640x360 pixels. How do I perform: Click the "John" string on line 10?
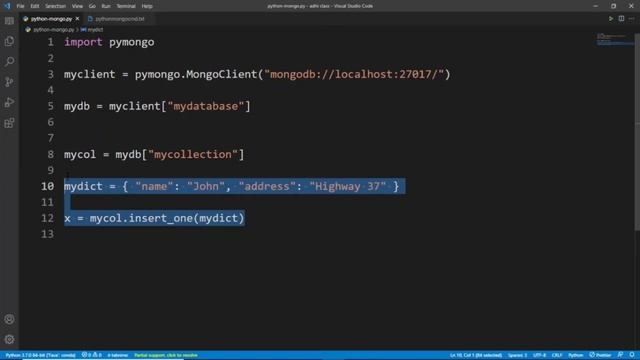click(x=206, y=186)
